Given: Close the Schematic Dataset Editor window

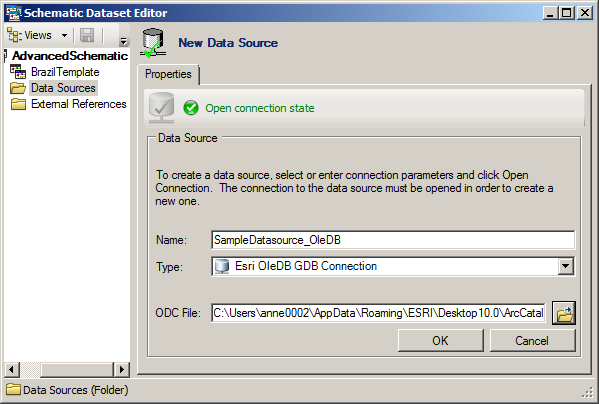Looking at the screenshot, I should (x=584, y=13).
